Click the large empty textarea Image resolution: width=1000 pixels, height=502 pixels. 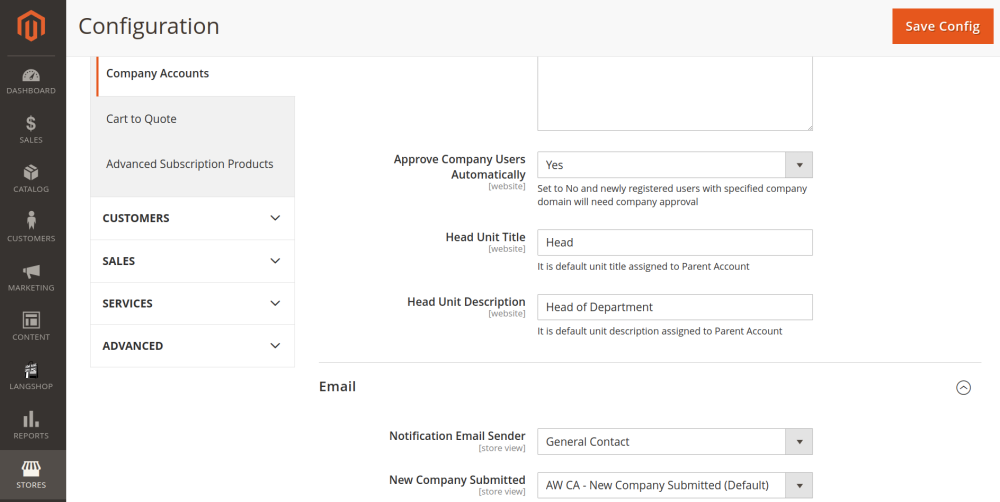[x=675, y=93]
